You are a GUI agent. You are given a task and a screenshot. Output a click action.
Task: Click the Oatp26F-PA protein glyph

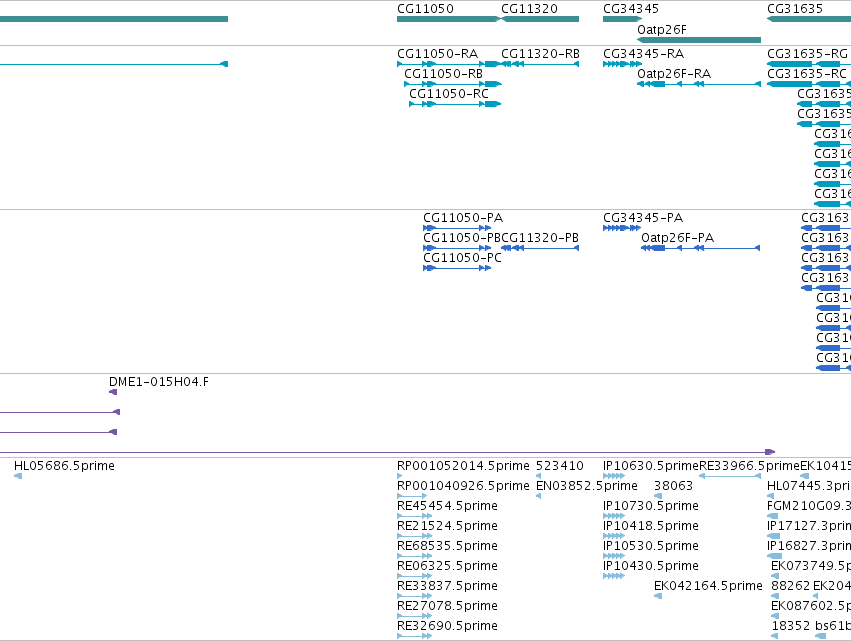coord(701,248)
